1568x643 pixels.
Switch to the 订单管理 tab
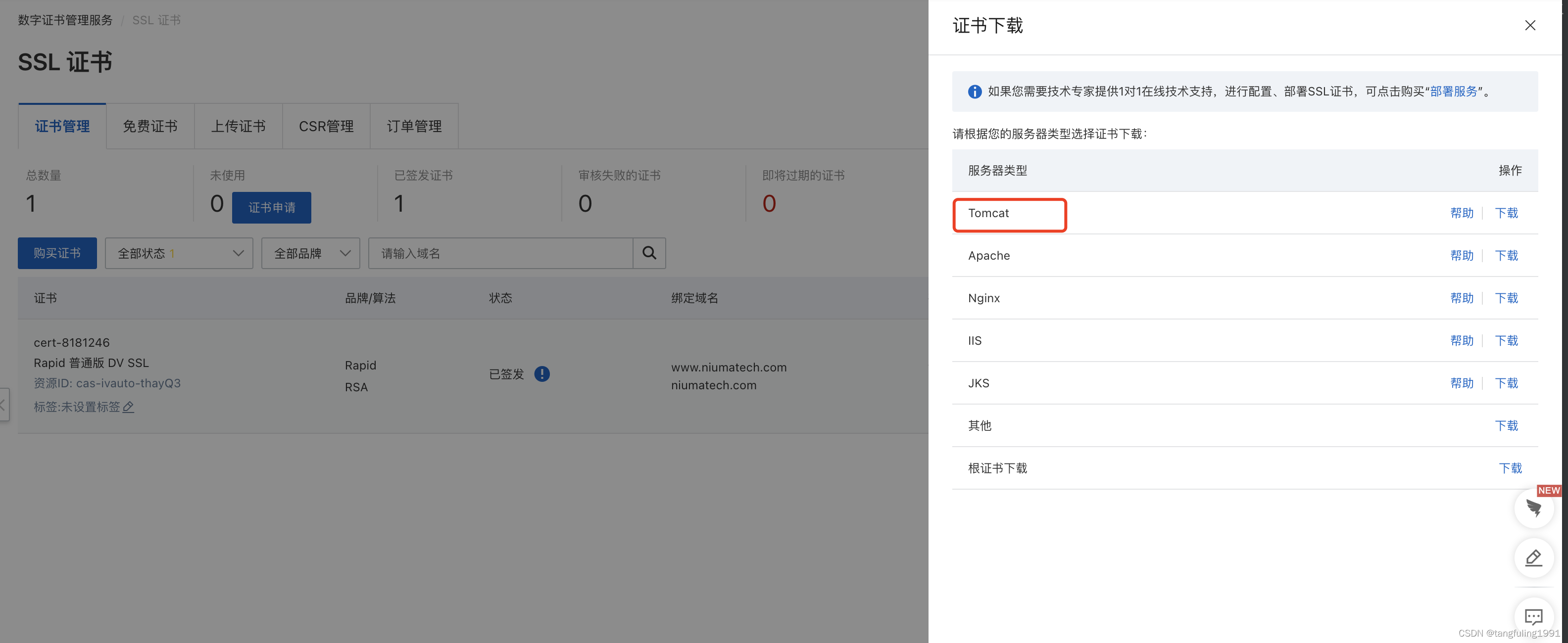[415, 126]
